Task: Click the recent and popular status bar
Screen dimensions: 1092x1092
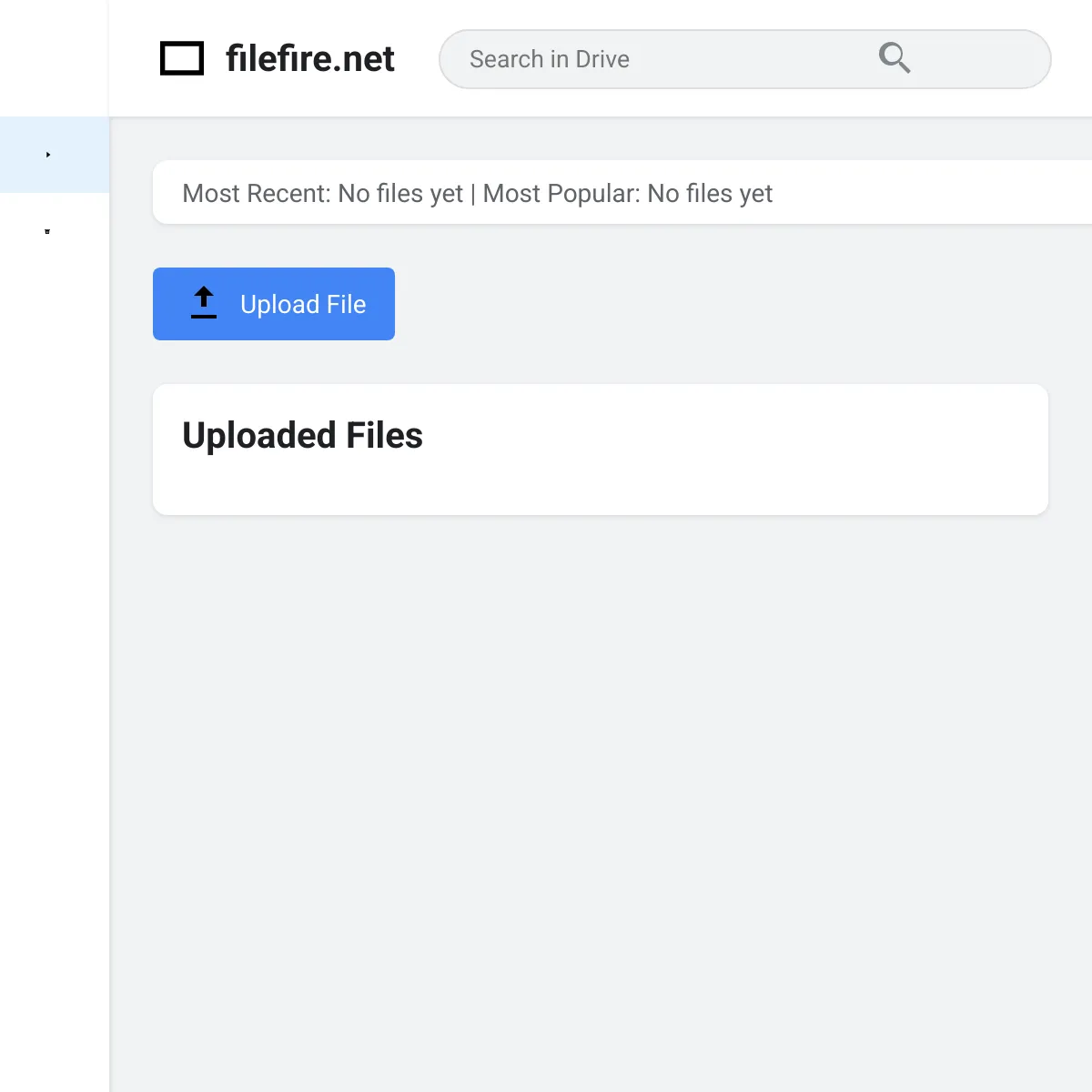Action: coord(601,193)
